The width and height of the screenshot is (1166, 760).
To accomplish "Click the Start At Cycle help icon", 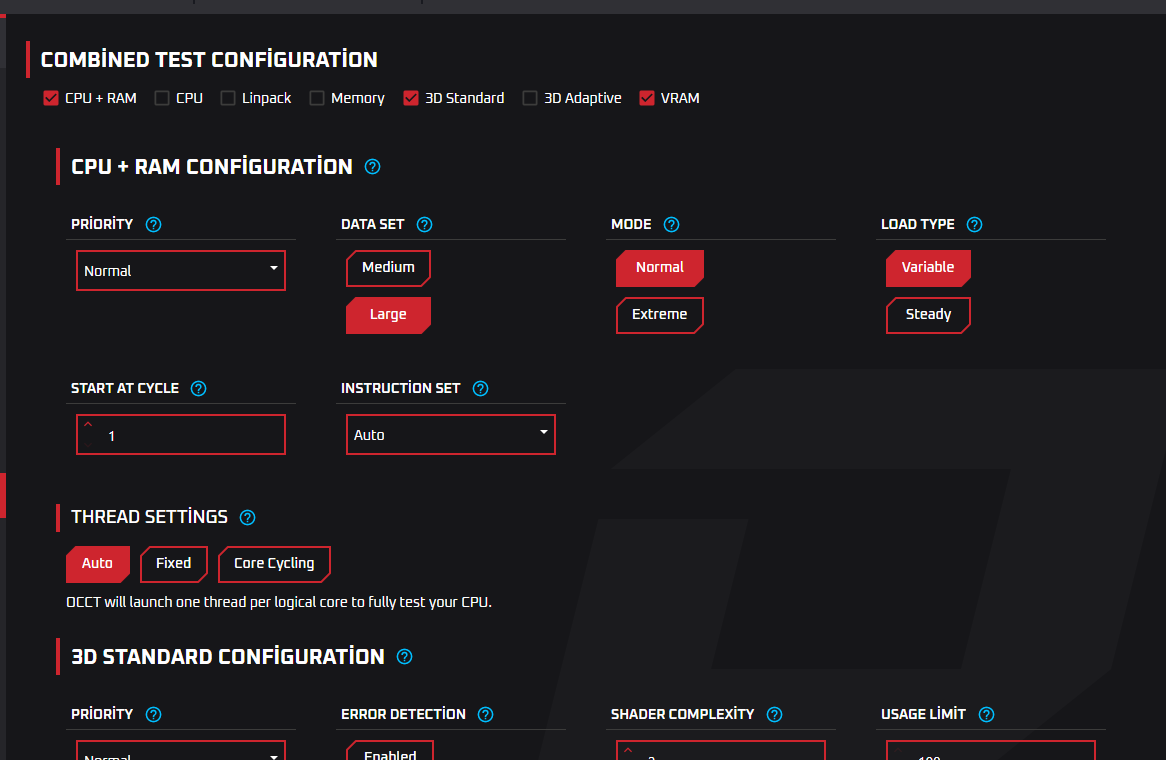I will click(x=198, y=389).
